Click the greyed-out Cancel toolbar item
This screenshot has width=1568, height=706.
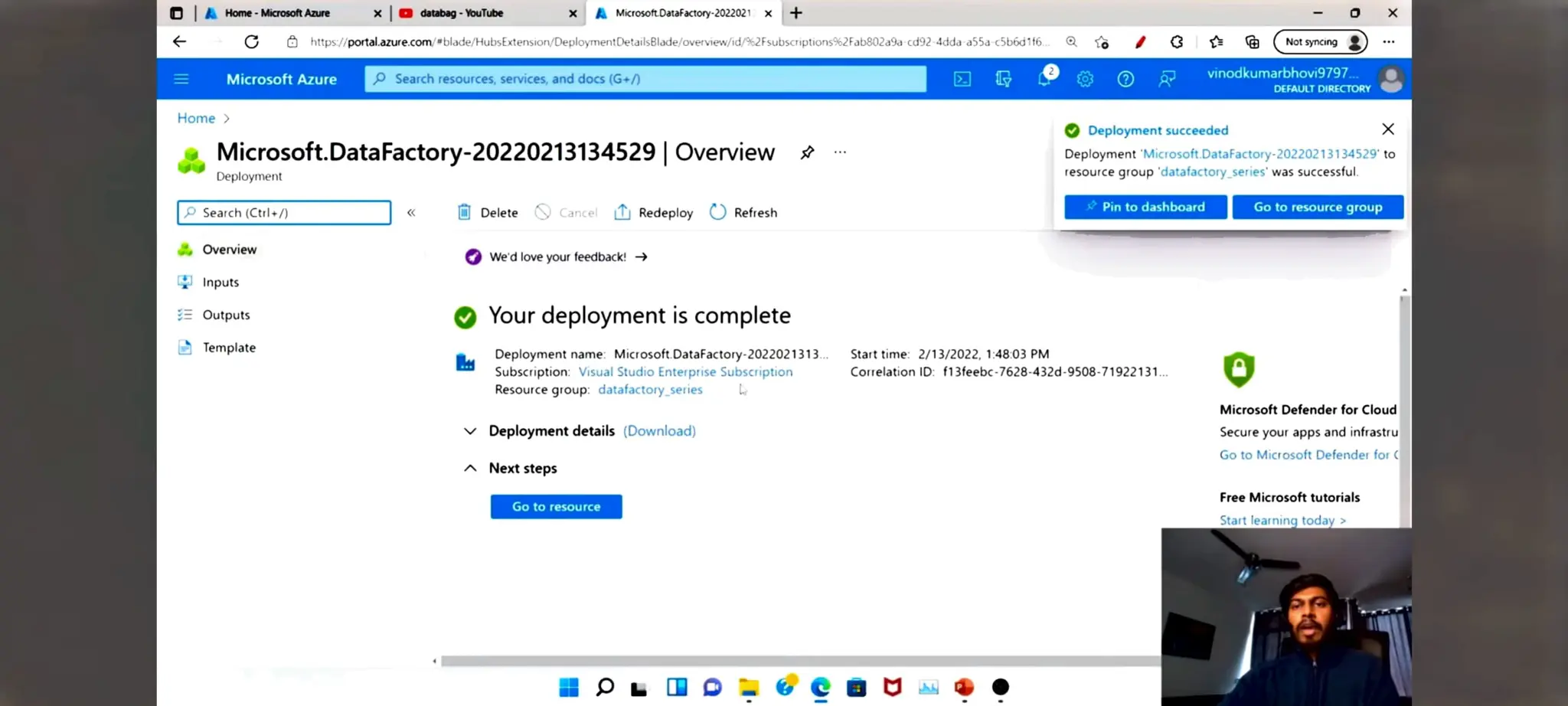pos(567,213)
